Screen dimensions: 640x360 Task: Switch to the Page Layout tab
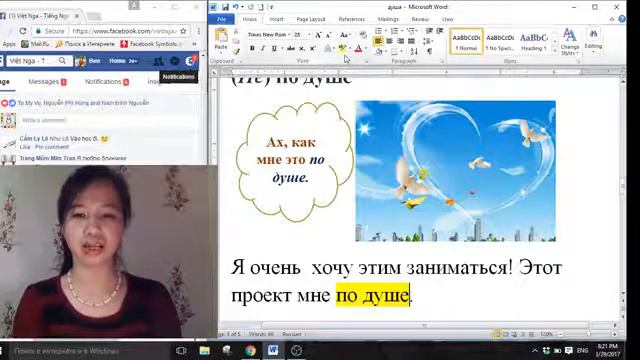tap(311, 19)
